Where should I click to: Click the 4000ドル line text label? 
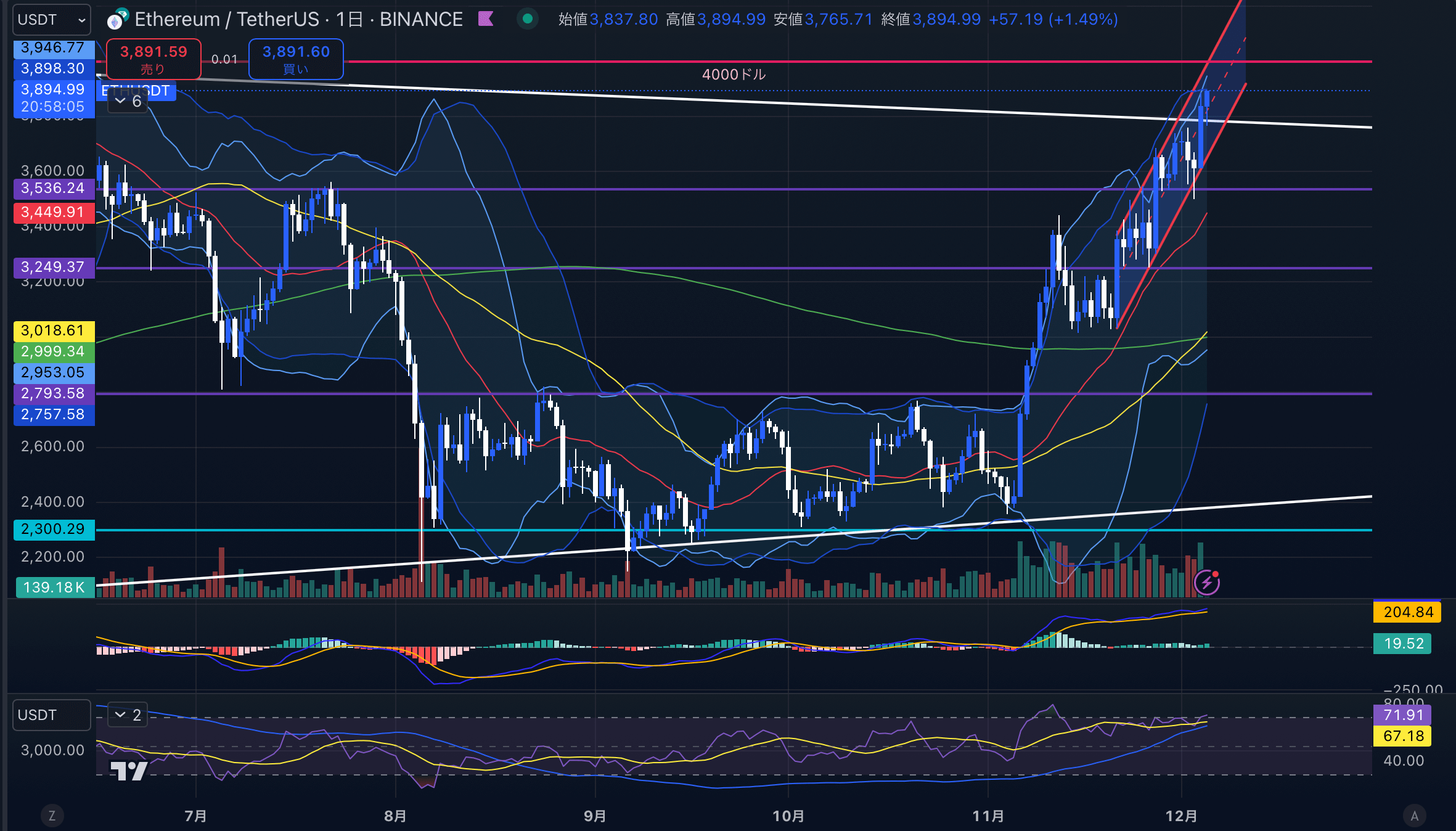[734, 75]
